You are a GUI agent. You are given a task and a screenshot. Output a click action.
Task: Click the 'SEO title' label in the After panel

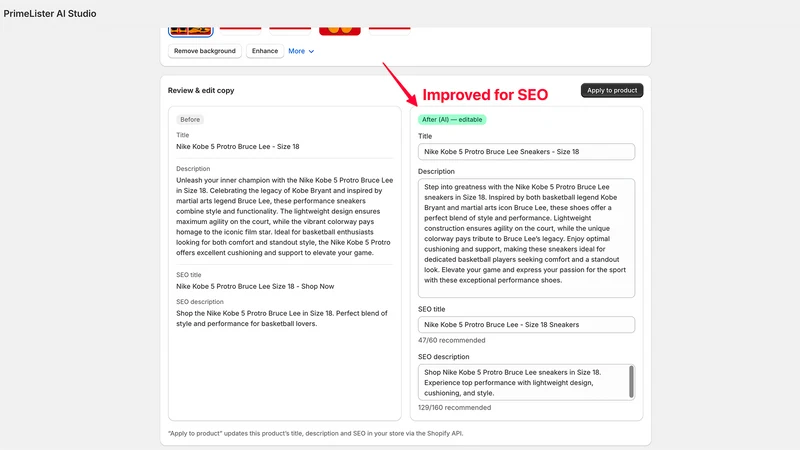[x=432, y=309]
